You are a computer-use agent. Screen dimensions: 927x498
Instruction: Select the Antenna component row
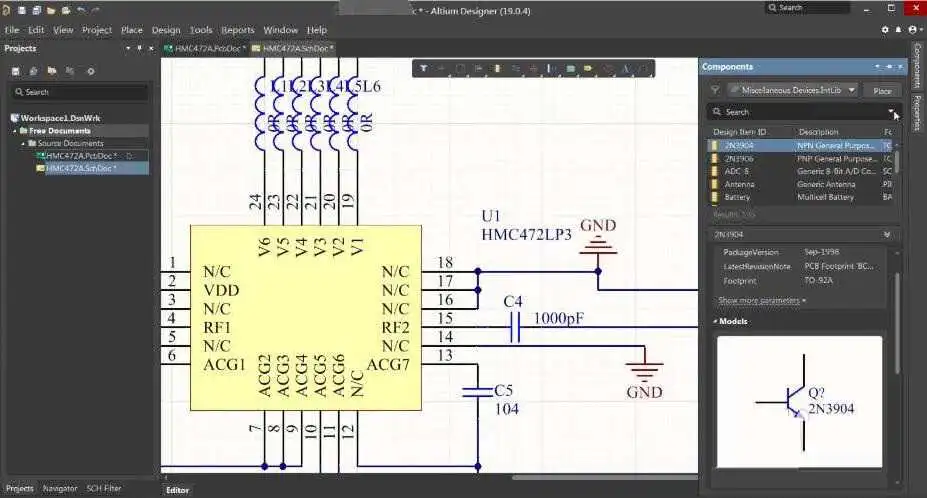pyautogui.click(x=802, y=184)
